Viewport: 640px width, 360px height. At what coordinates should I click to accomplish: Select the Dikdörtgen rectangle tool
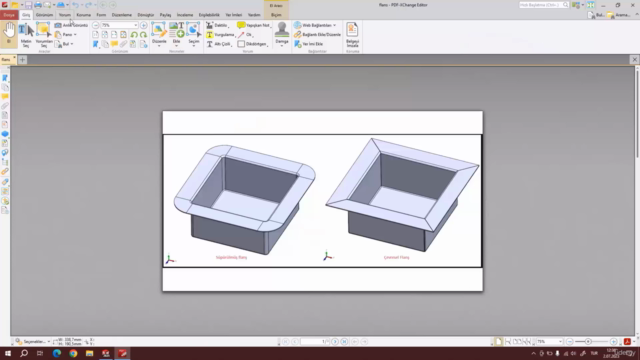point(253,44)
